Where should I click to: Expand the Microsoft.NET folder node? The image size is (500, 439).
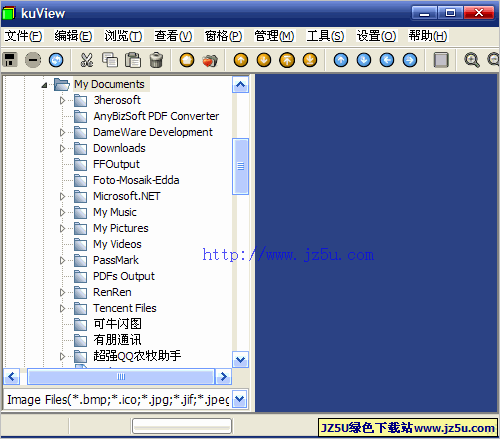coord(62,196)
